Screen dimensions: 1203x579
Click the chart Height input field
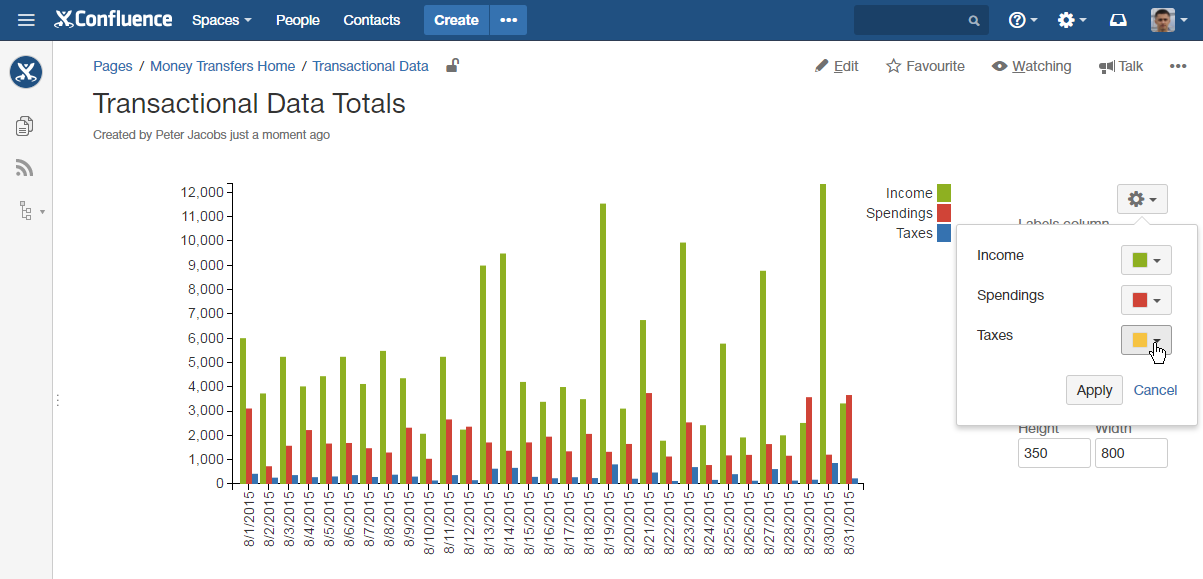[1054, 453]
